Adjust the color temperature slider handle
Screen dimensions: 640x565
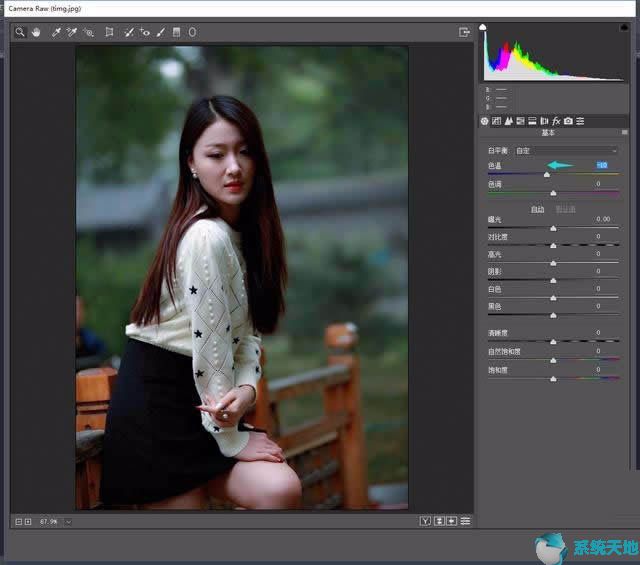click(x=547, y=175)
